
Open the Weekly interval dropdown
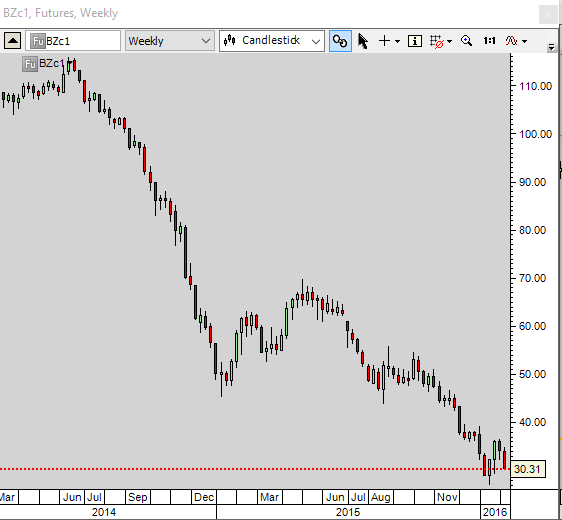click(170, 40)
